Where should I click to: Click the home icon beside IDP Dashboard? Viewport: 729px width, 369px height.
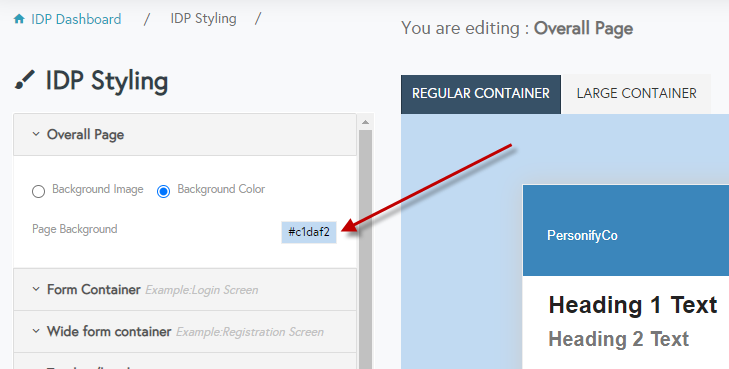coord(19,19)
